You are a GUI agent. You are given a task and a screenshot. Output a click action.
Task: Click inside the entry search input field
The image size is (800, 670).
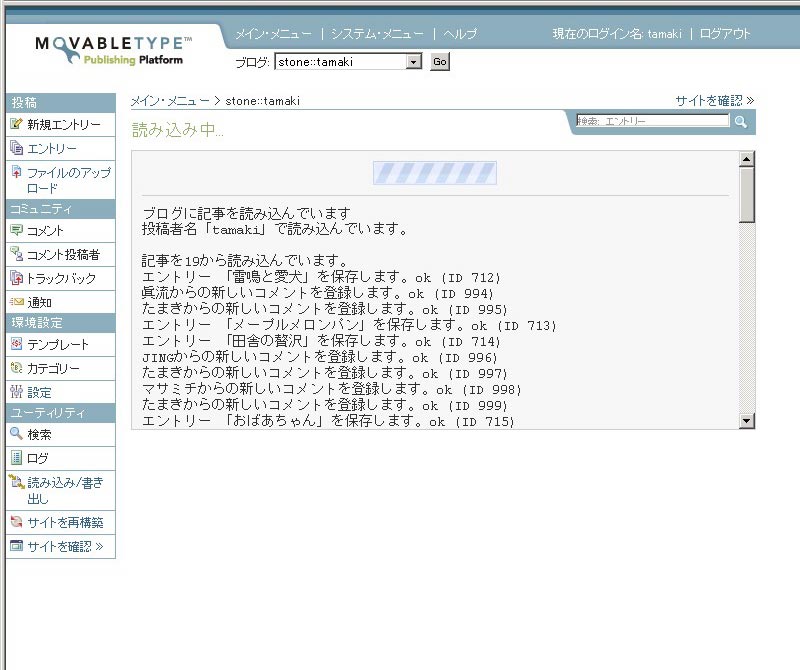point(652,122)
